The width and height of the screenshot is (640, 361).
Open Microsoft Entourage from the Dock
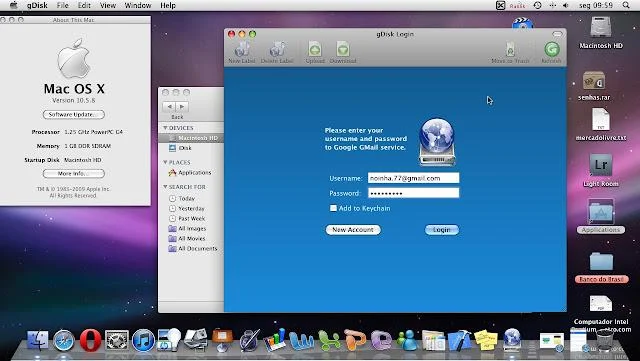pyautogui.click(x=381, y=341)
